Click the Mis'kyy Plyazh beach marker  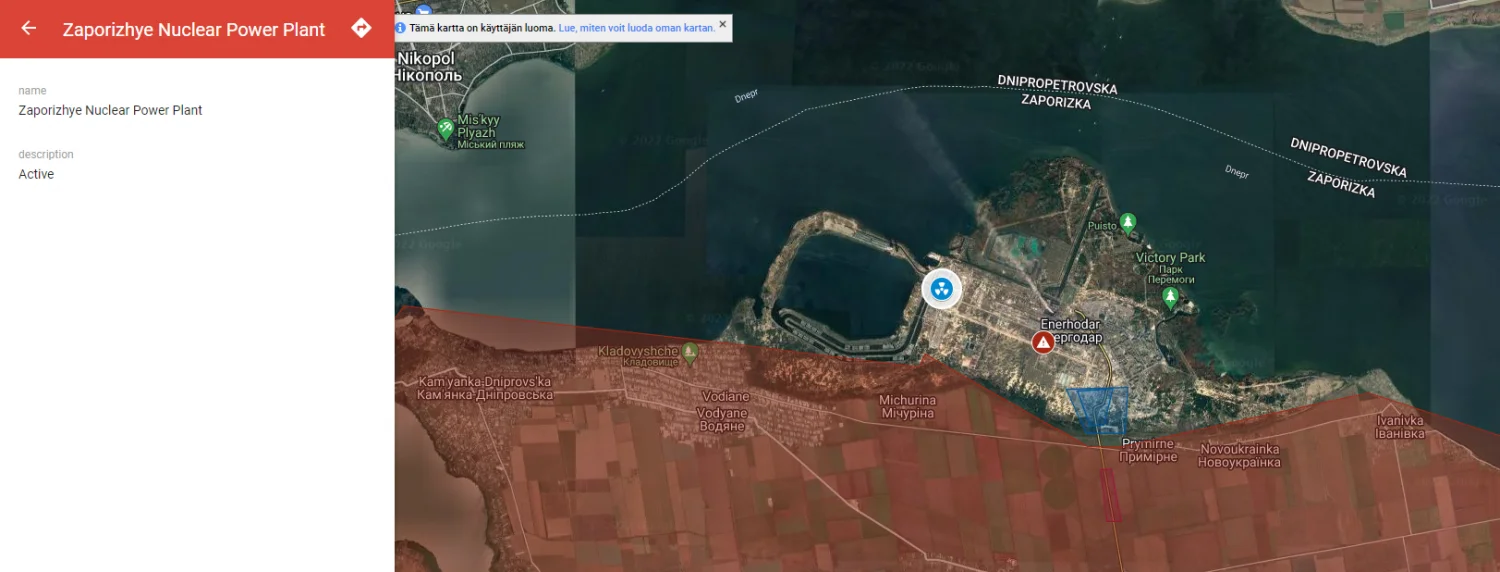click(446, 128)
